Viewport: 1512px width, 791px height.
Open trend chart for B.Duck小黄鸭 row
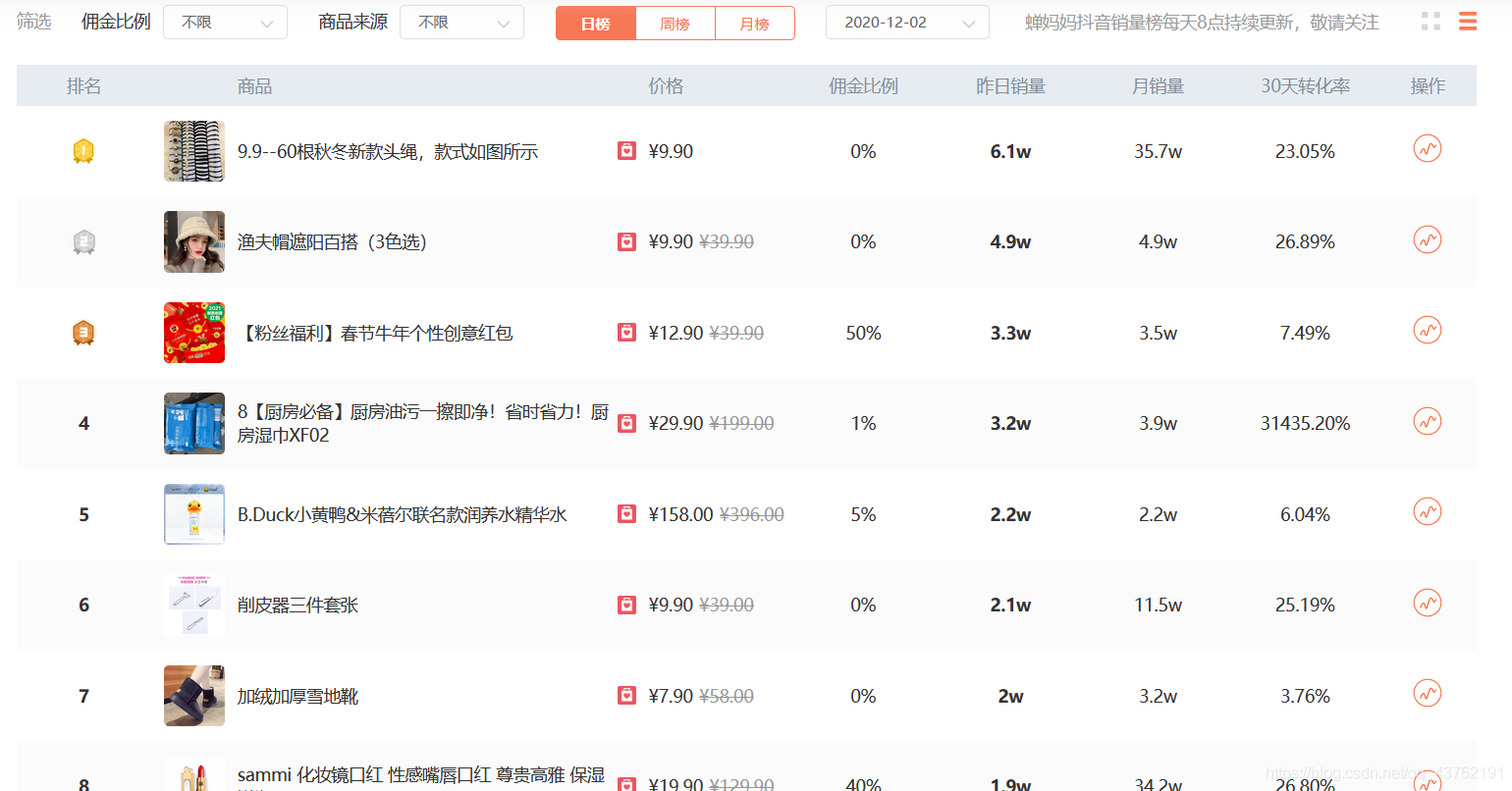pyautogui.click(x=1427, y=512)
